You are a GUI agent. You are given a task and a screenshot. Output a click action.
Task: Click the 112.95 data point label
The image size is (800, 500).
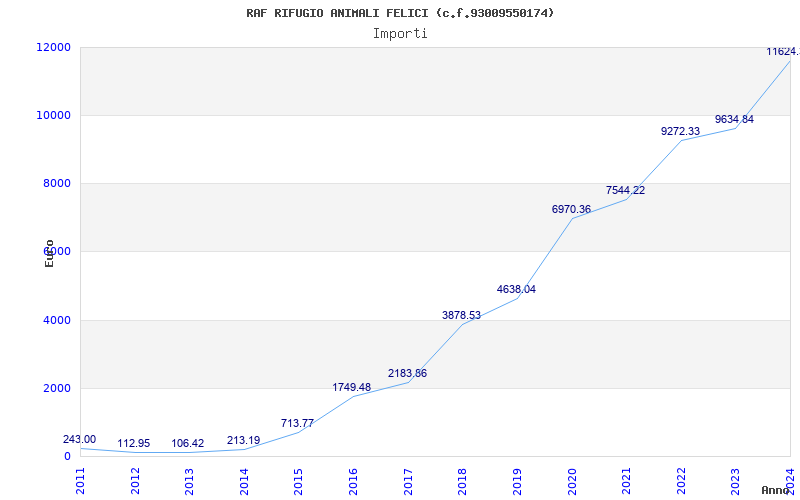pos(133,443)
